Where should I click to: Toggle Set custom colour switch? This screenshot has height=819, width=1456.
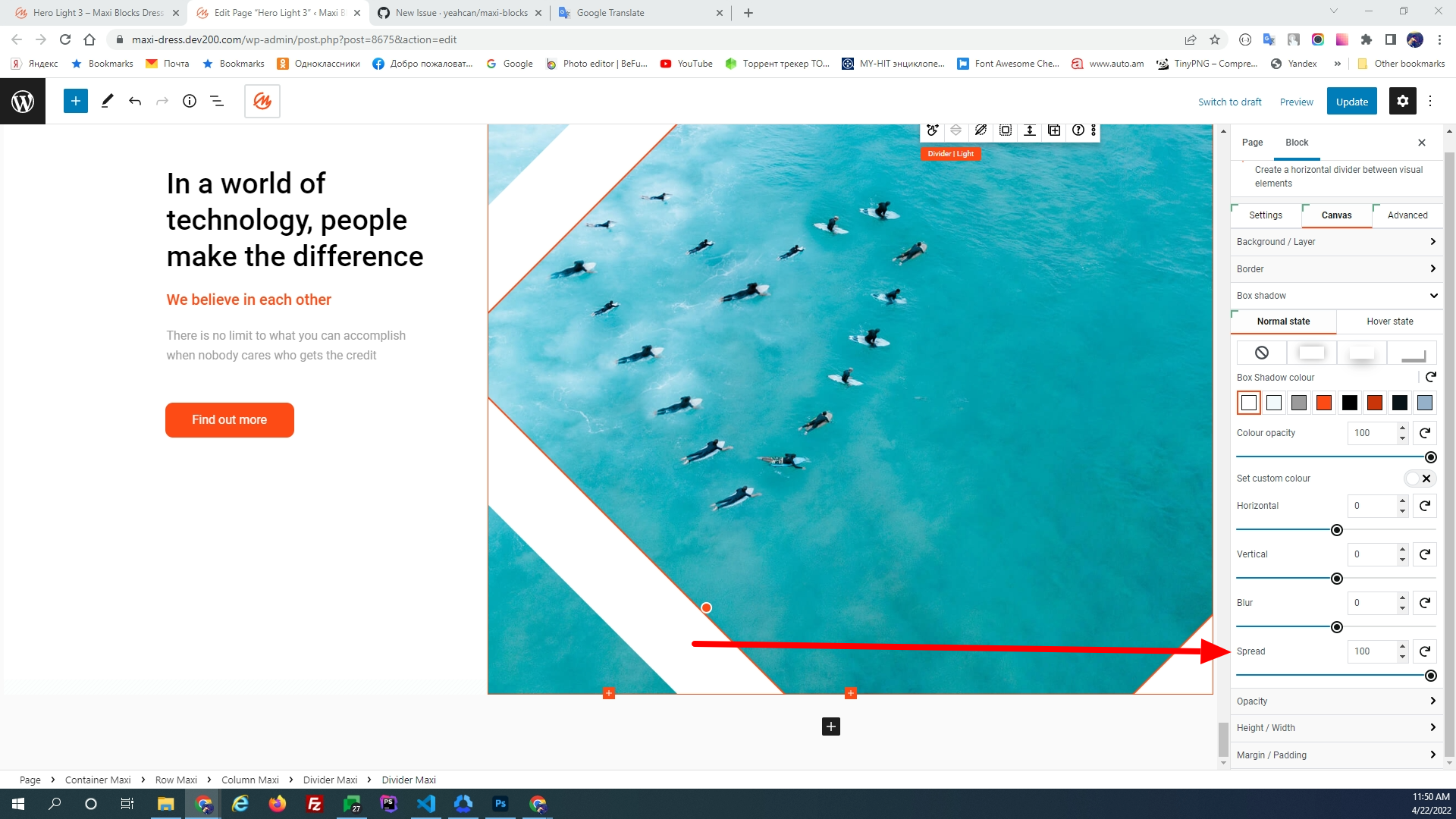(1420, 479)
